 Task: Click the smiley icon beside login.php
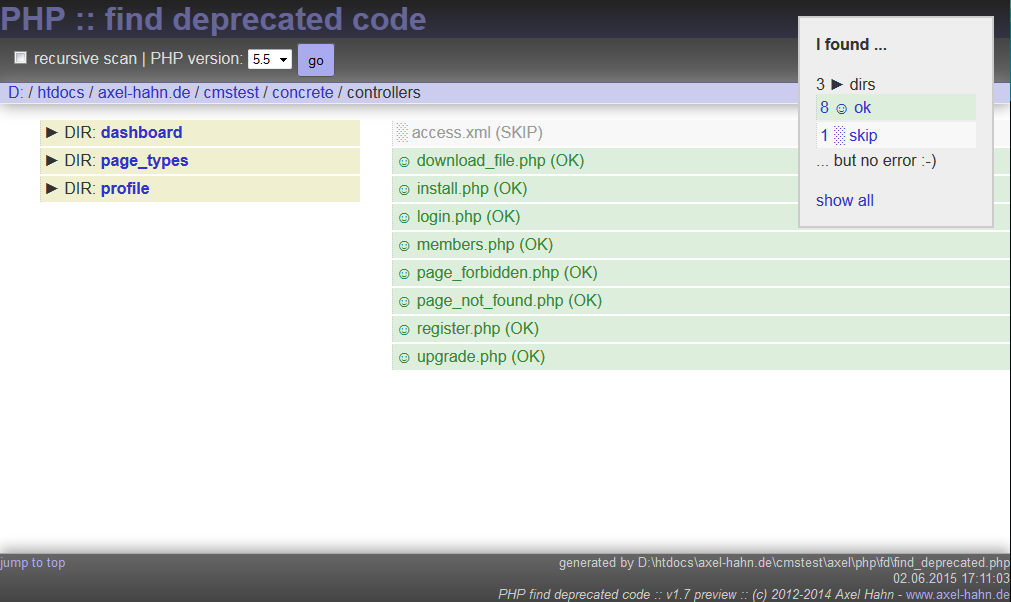click(x=404, y=218)
